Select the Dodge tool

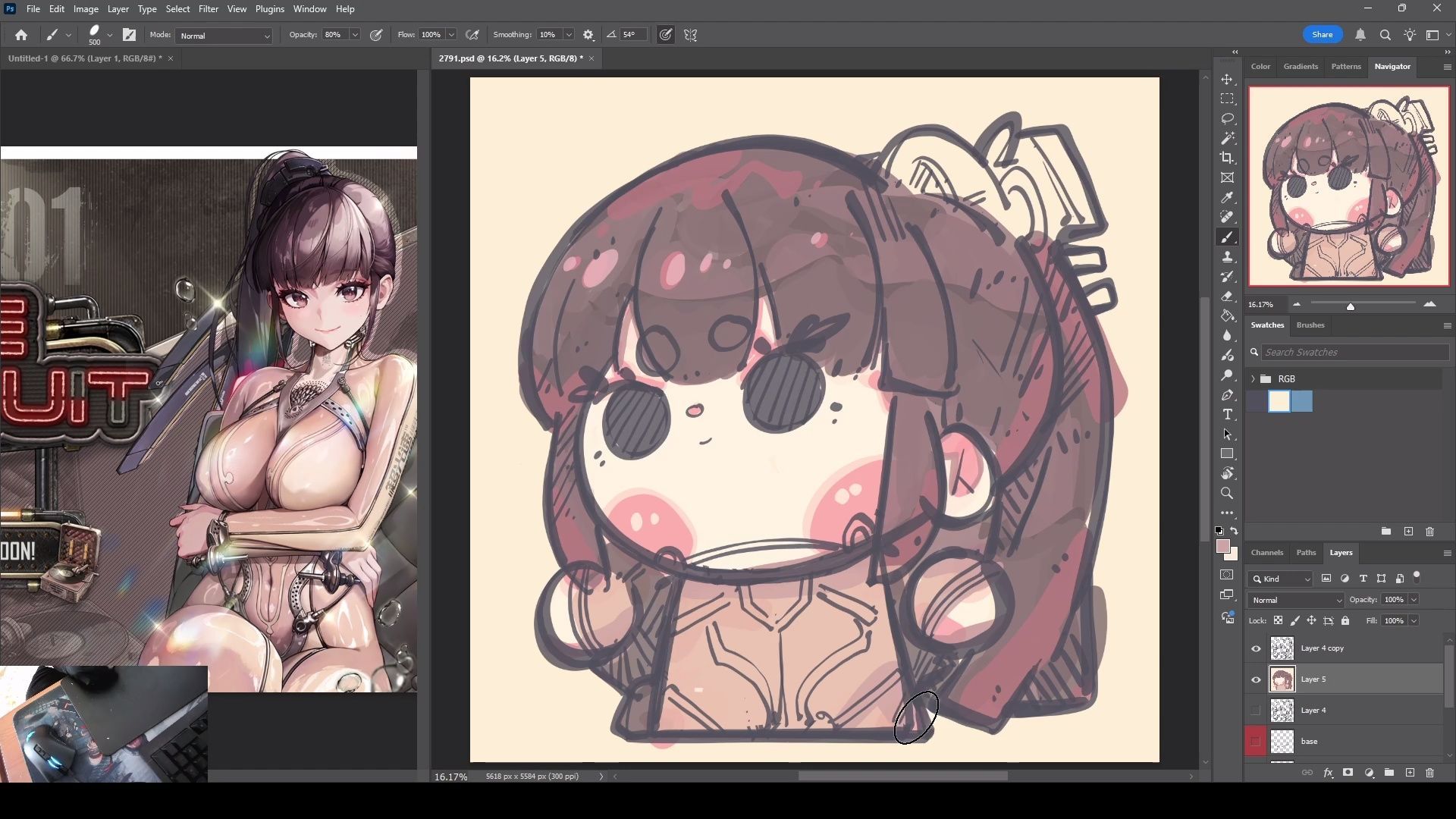pyautogui.click(x=1227, y=375)
